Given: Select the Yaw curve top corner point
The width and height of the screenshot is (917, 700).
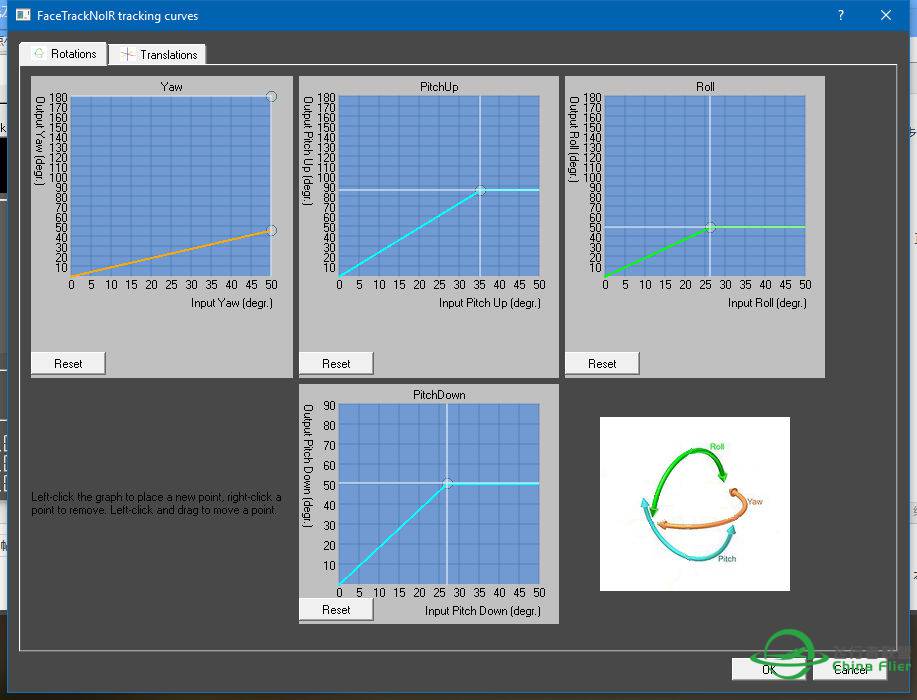Looking at the screenshot, I should [x=271, y=96].
